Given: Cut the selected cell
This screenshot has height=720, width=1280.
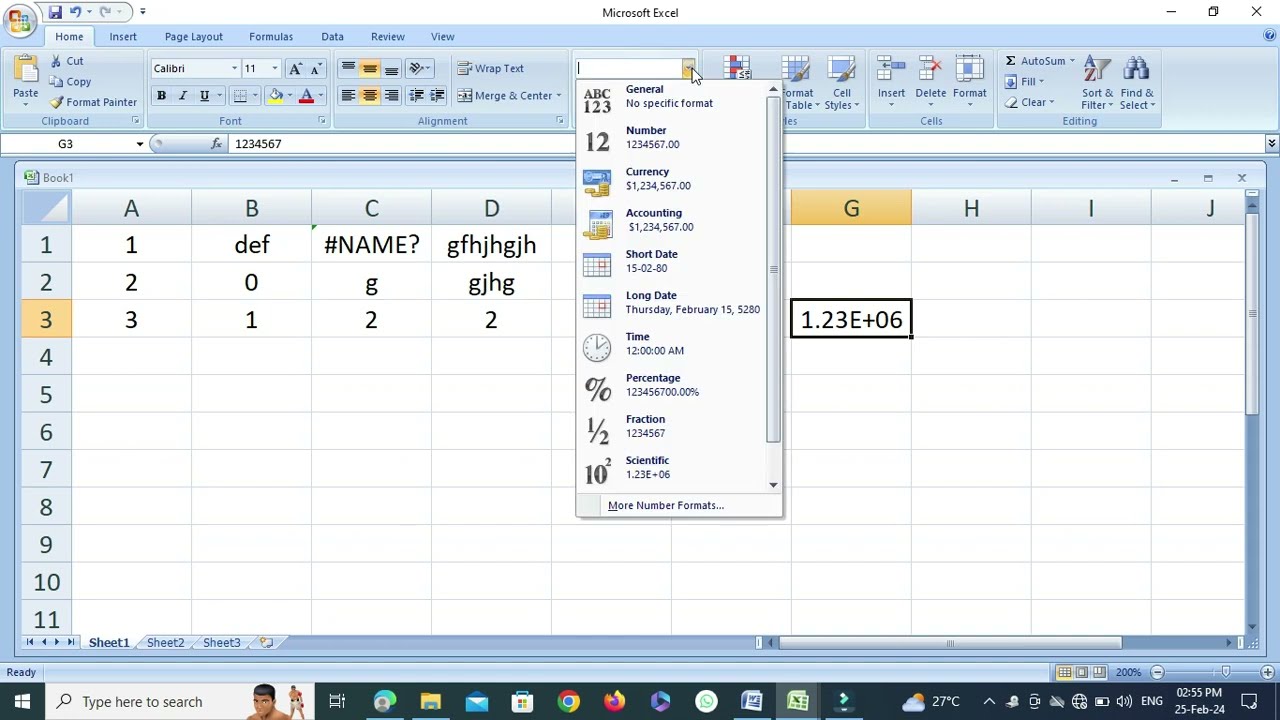Looking at the screenshot, I should coord(66,61).
